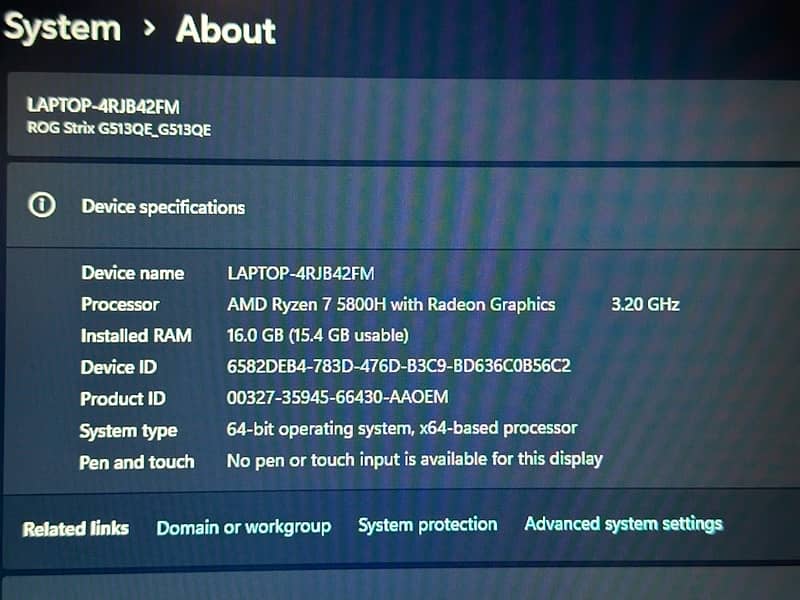This screenshot has height=600, width=800.
Task: Click the System type label
Action: [x=129, y=431]
